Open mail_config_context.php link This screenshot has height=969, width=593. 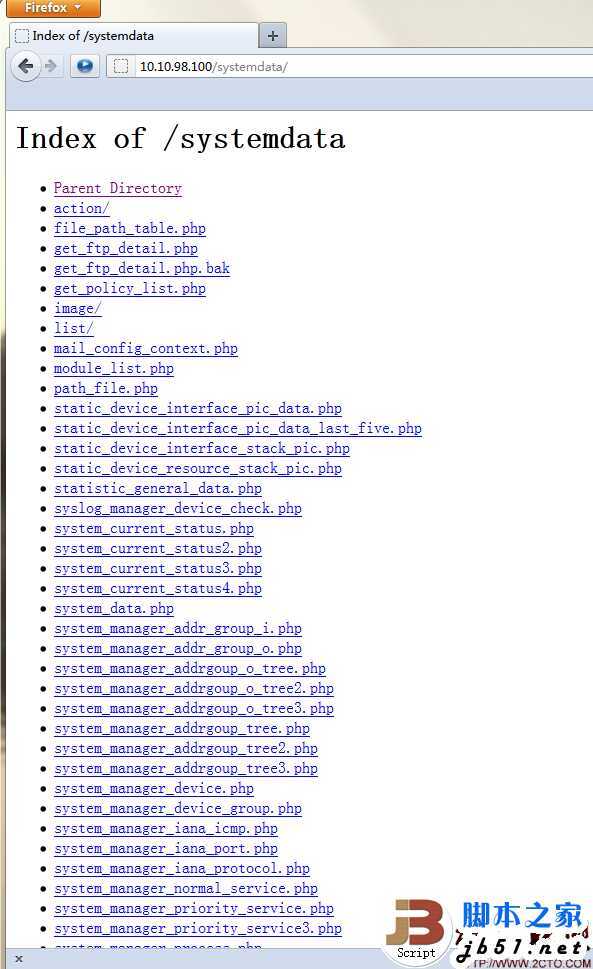[x=146, y=349]
